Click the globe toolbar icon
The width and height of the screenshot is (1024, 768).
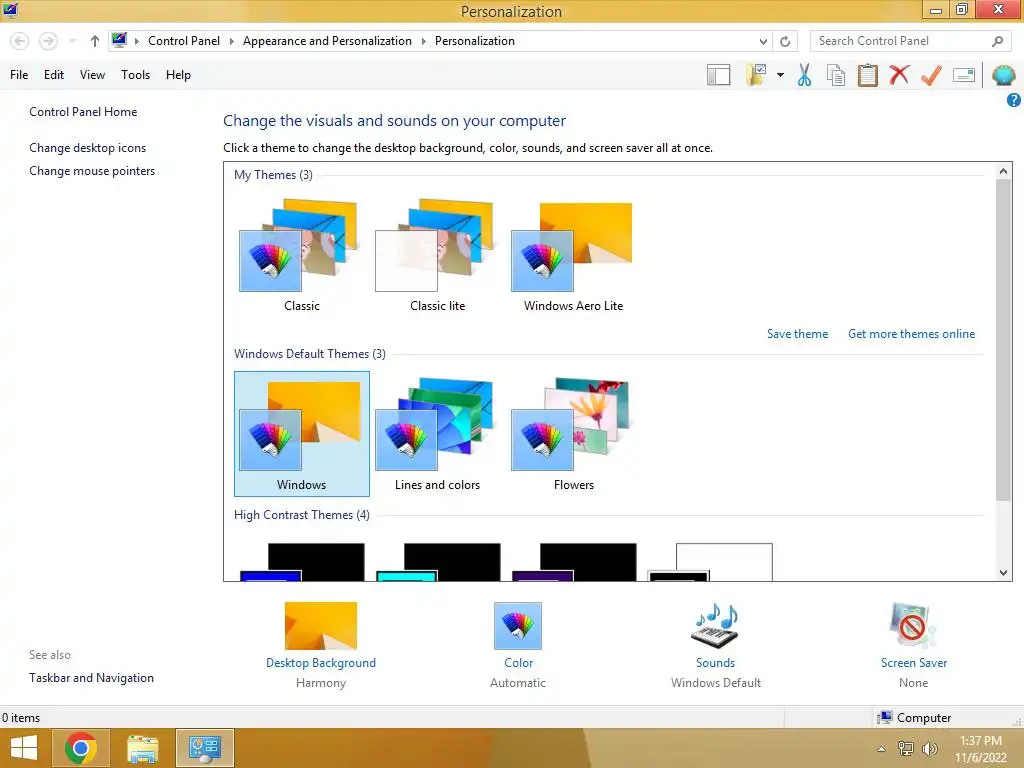pyautogui.click(x=1003, y=75)
